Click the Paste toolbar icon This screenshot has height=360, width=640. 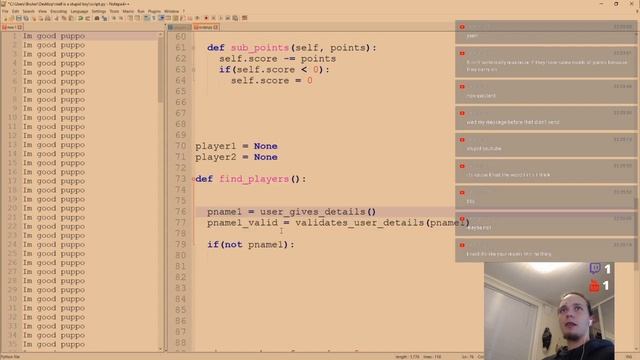click(x=71, y=18)
